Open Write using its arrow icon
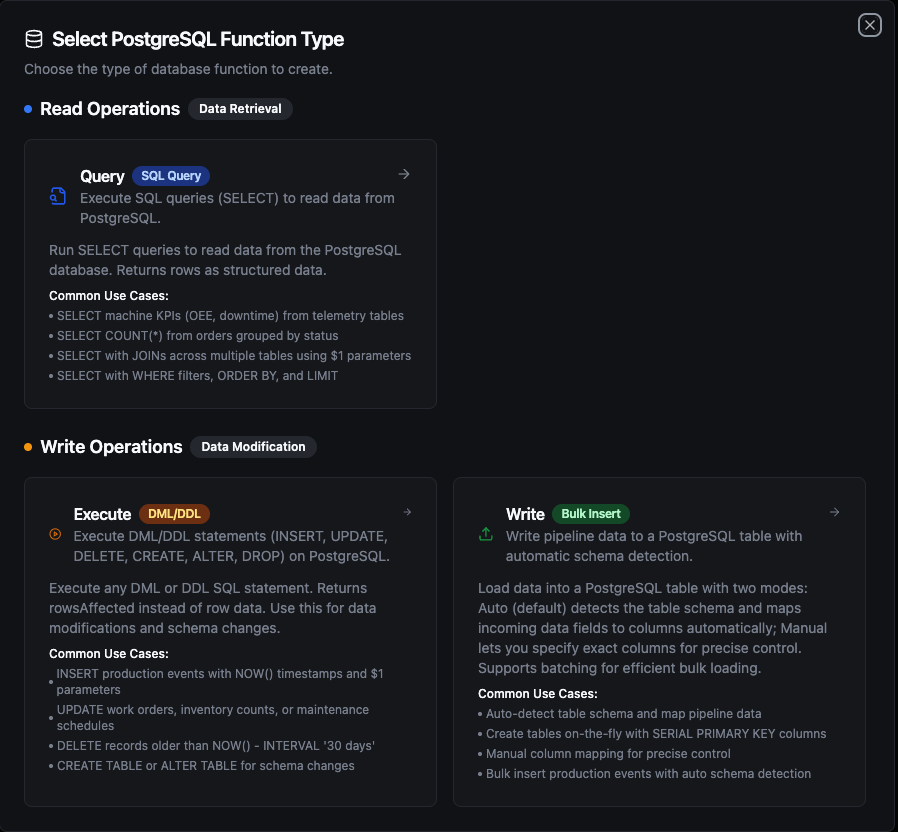The height and width of the screenshot is (832, 898). coord(835,512)
